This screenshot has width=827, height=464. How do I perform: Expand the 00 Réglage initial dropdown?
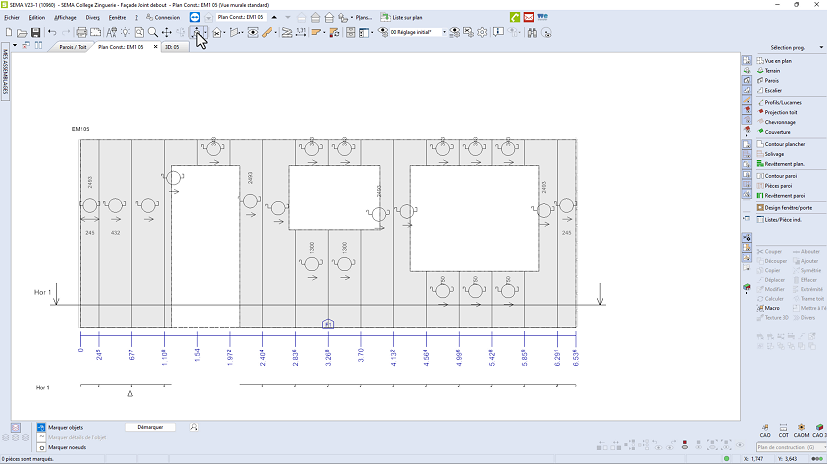(x=444, y=33)
